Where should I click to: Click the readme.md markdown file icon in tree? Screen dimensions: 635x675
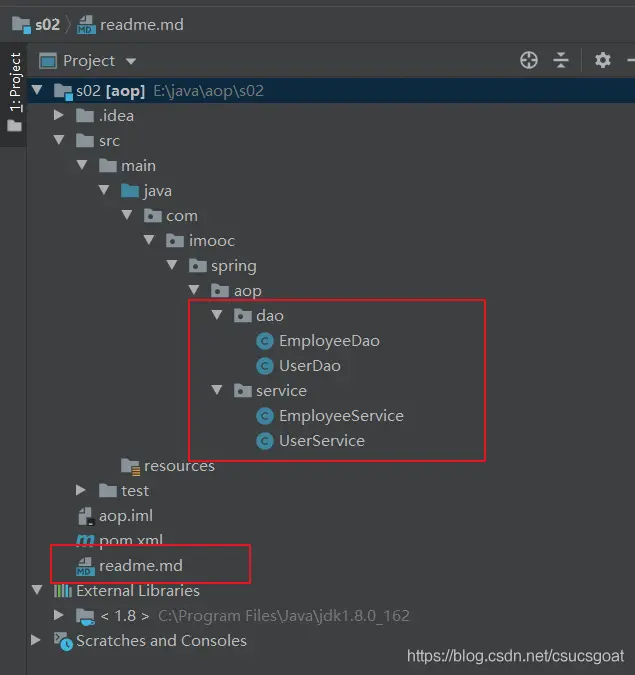coord(85,567)
